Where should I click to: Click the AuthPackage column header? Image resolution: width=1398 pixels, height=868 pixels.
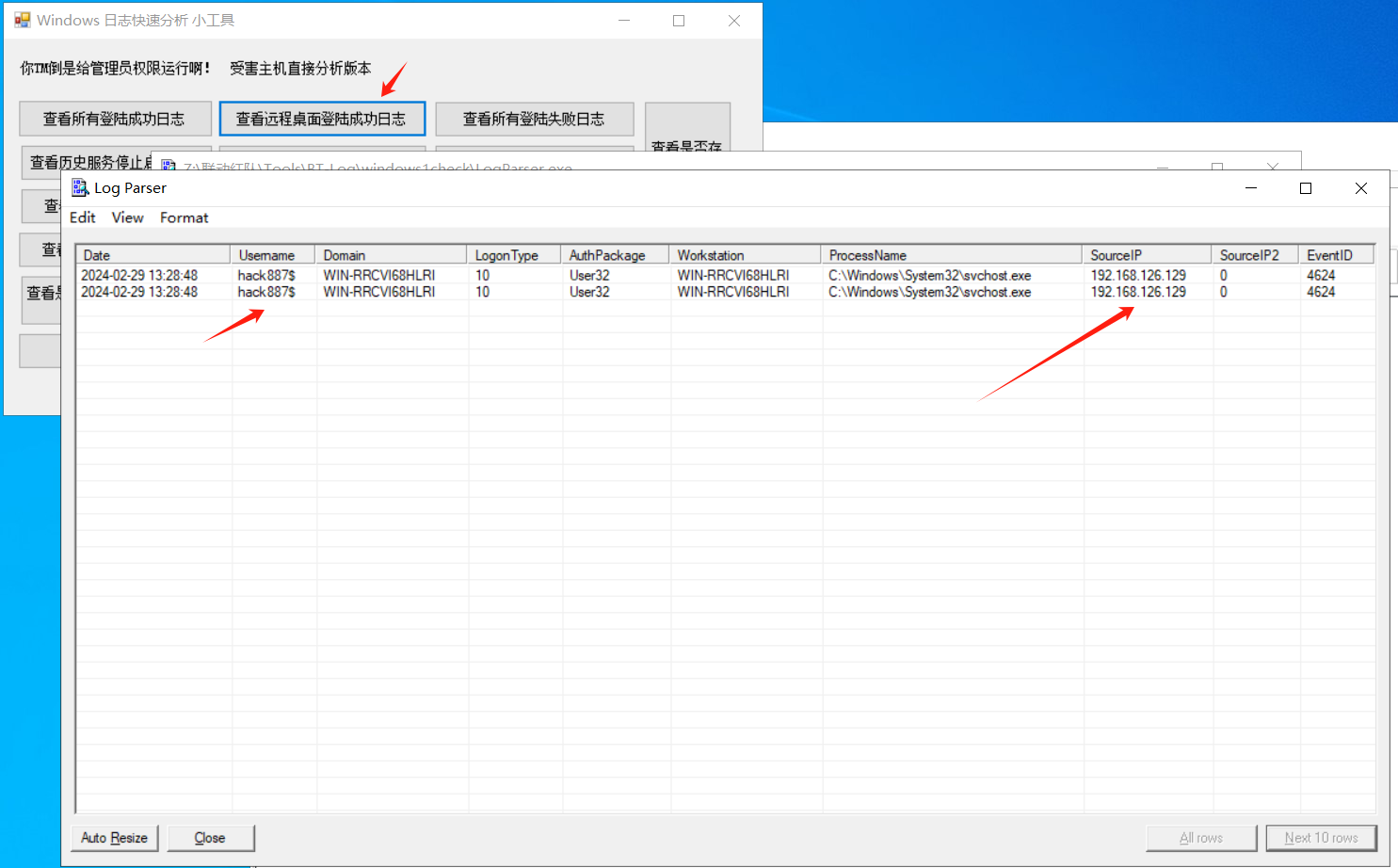(616, 255)
